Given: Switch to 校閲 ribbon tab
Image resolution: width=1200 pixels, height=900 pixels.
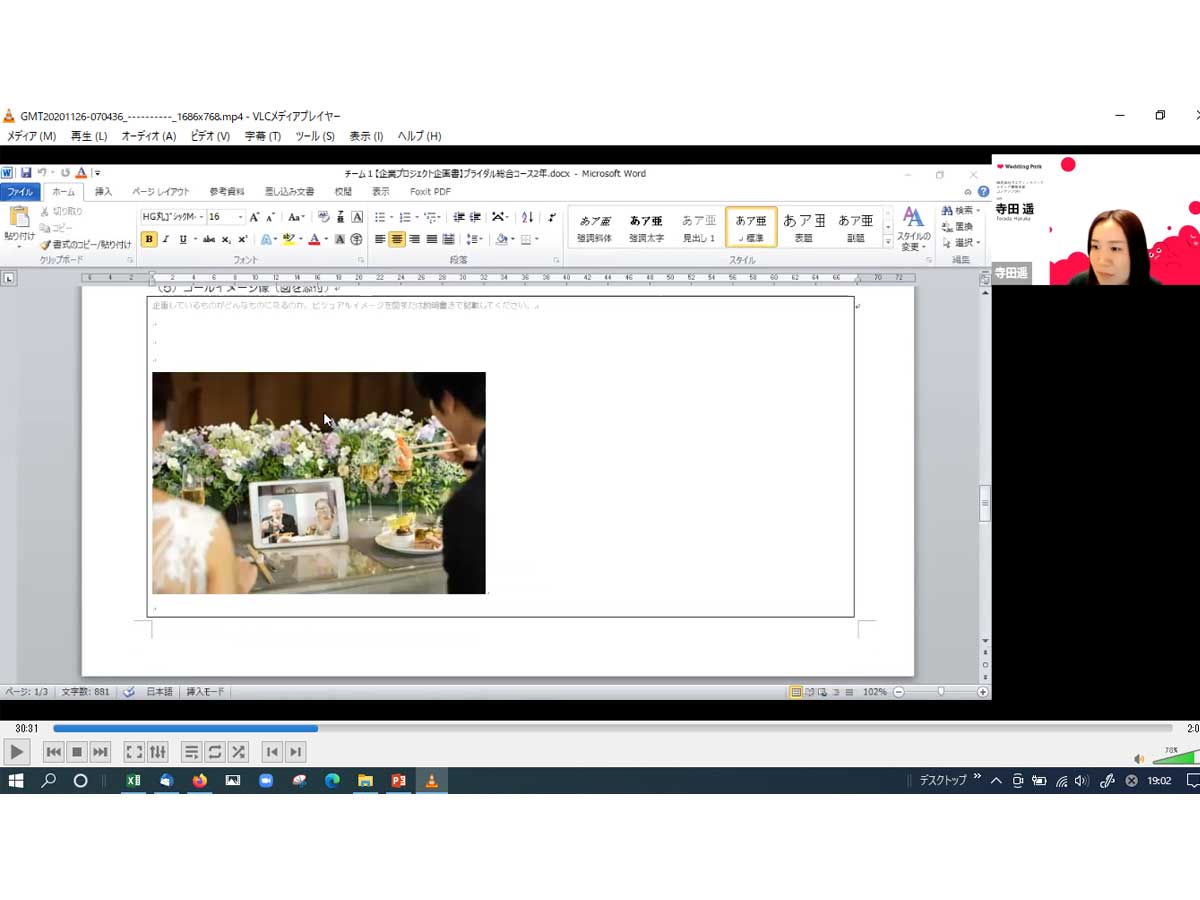Looking at the screenshot, I should pyautogui.click(x=343, y=192).
